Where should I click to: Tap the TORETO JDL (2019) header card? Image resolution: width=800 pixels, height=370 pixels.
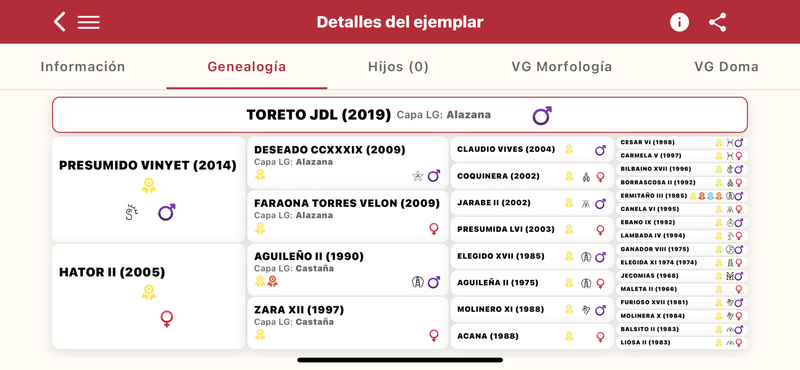click(x=400, y=115)
